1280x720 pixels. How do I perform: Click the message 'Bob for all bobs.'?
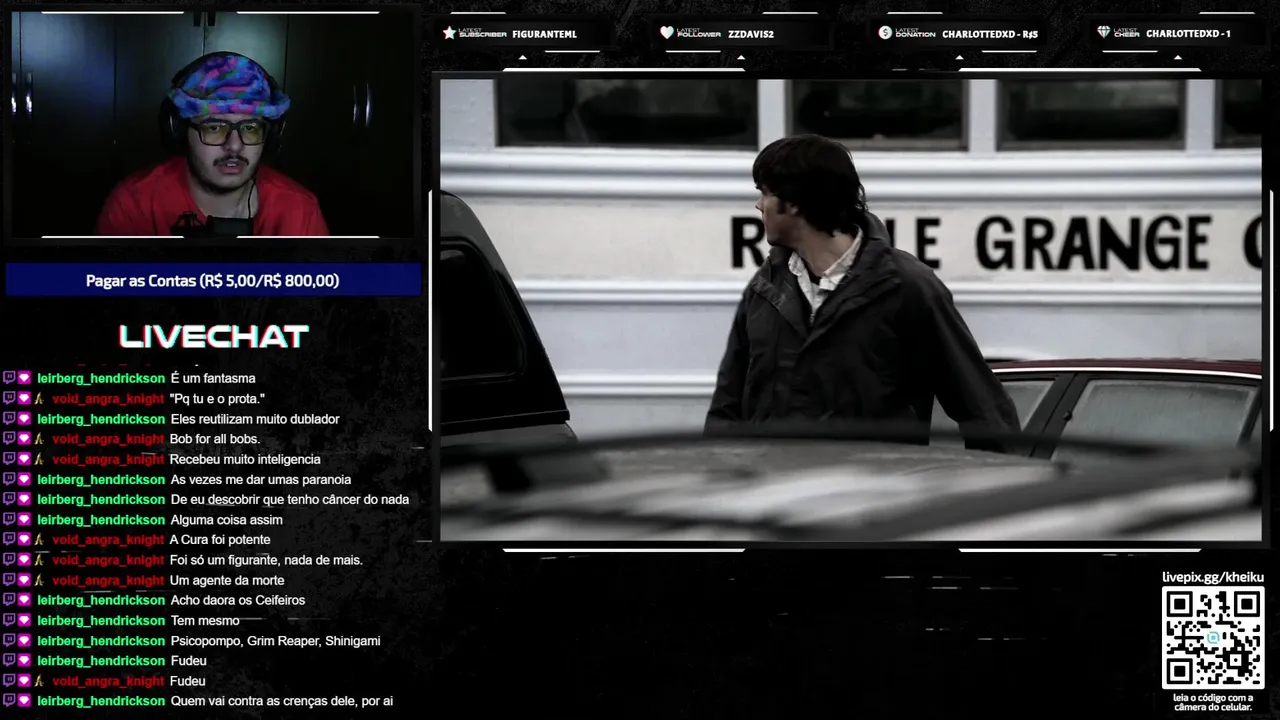215,439
